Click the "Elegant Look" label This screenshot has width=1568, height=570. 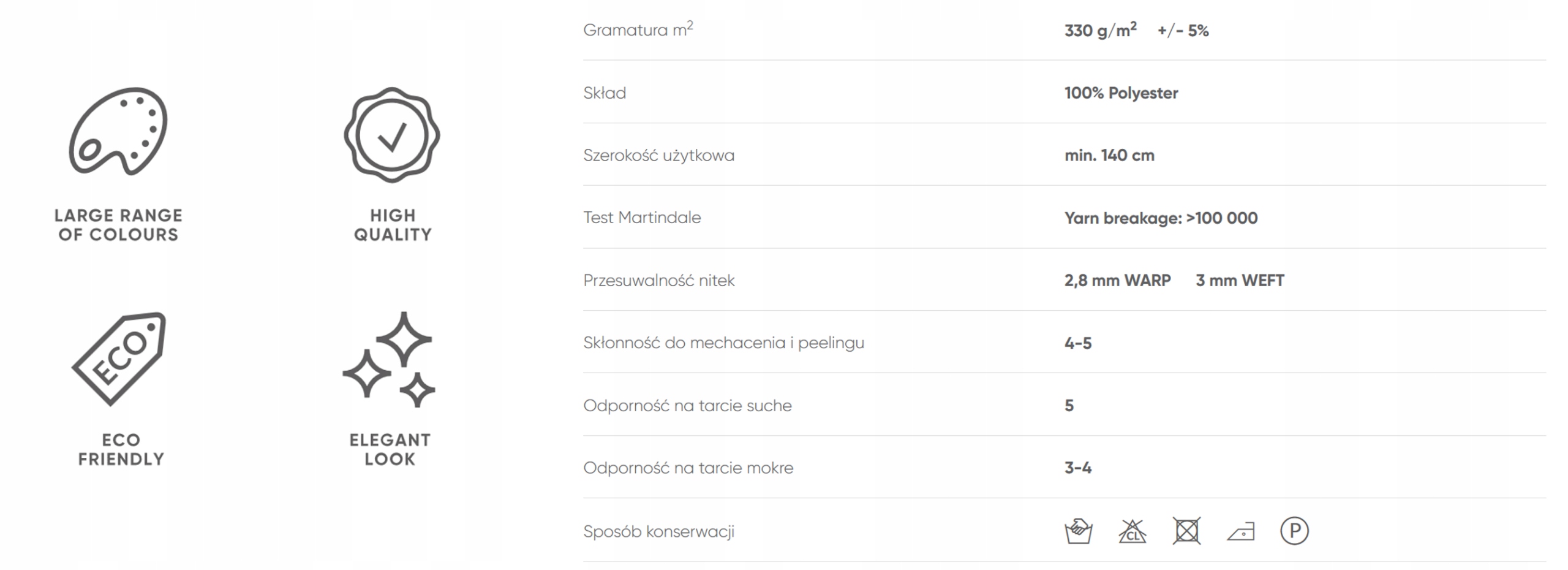pos(390,449)
